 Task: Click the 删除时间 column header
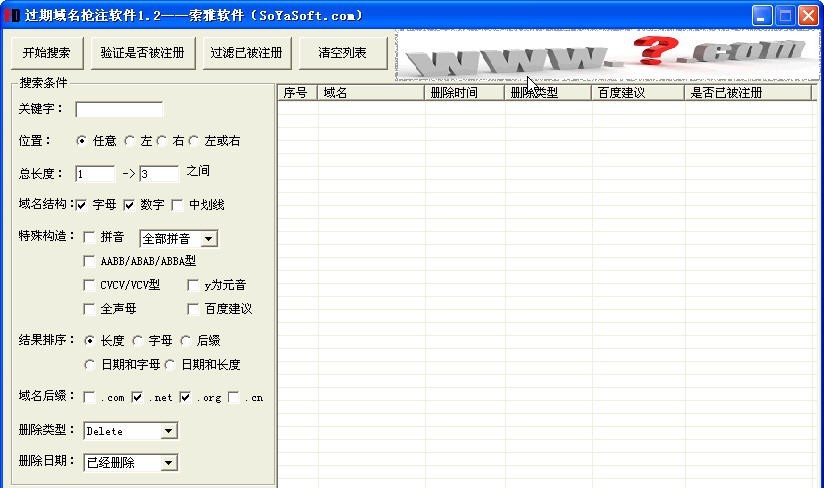pos(465,93)
